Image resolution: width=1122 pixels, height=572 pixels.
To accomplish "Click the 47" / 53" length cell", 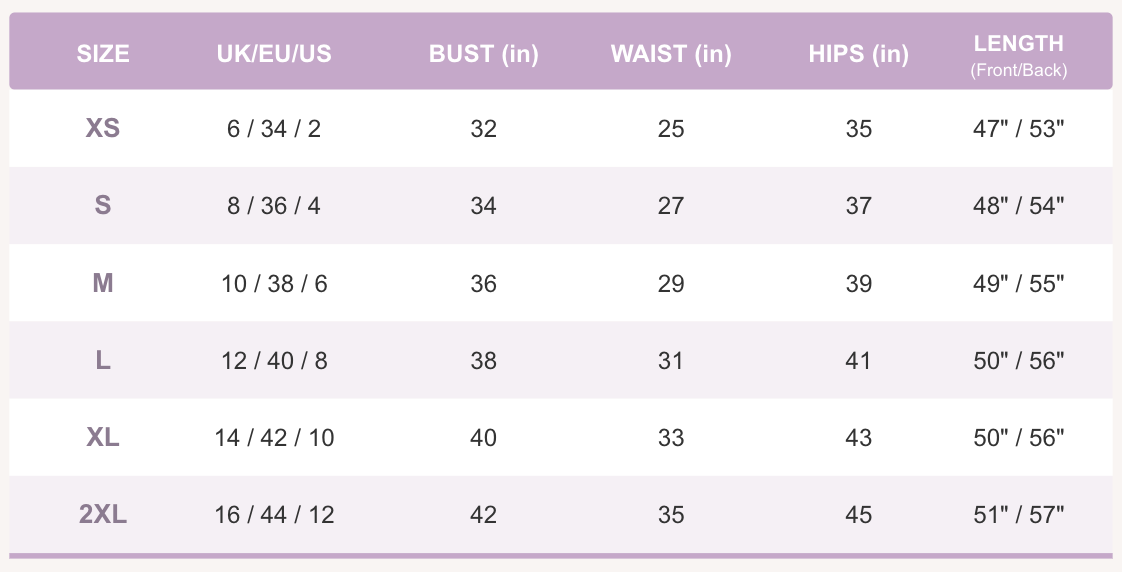I will coord(1018,129).
